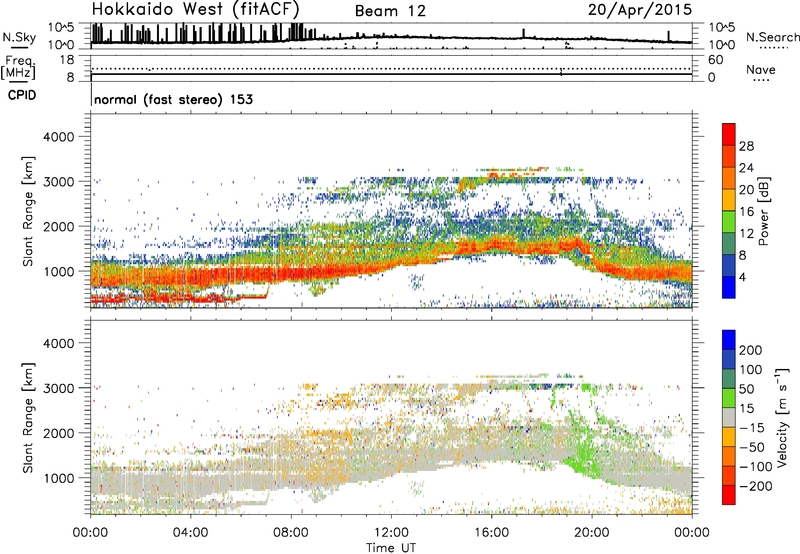Viewport: 800px width, 554px height.
Task: Click 'Slant Range [km]' label of power panel
Action: click(x=28, y=211)
